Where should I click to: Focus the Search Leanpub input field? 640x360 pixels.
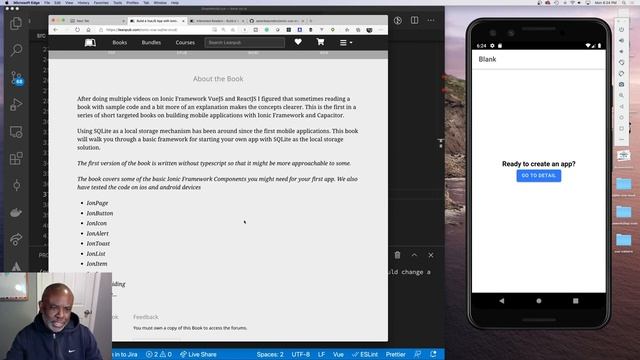tap(244, 42)
